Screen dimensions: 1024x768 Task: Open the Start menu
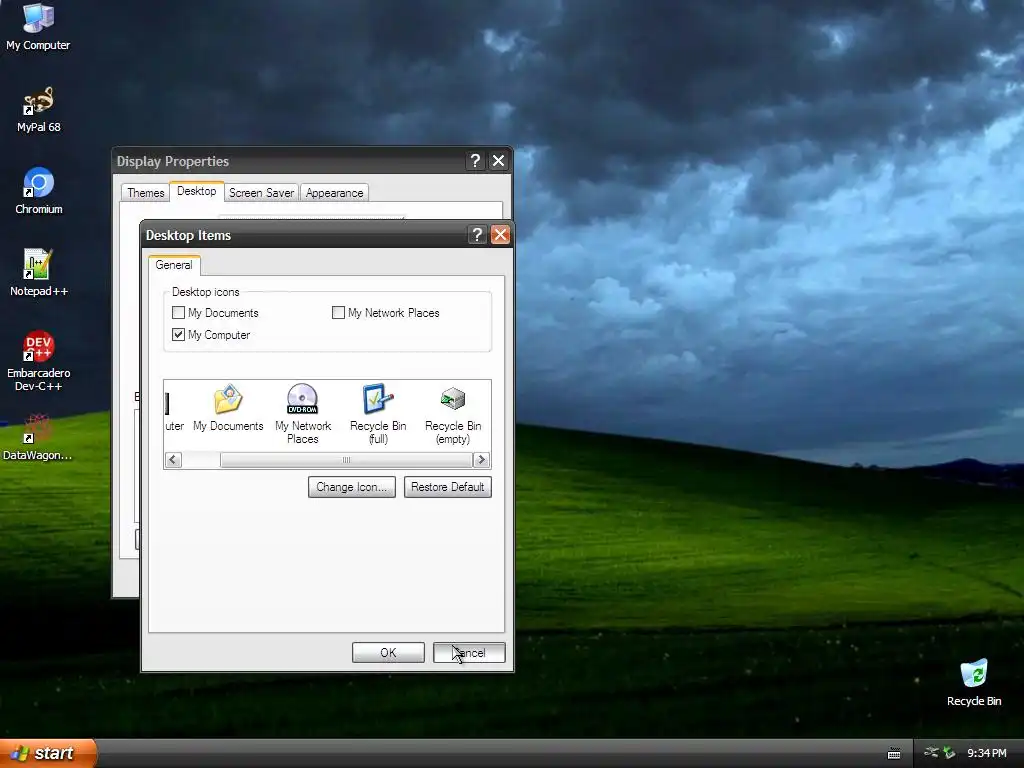pyautogui.click(x=48, y=753)
